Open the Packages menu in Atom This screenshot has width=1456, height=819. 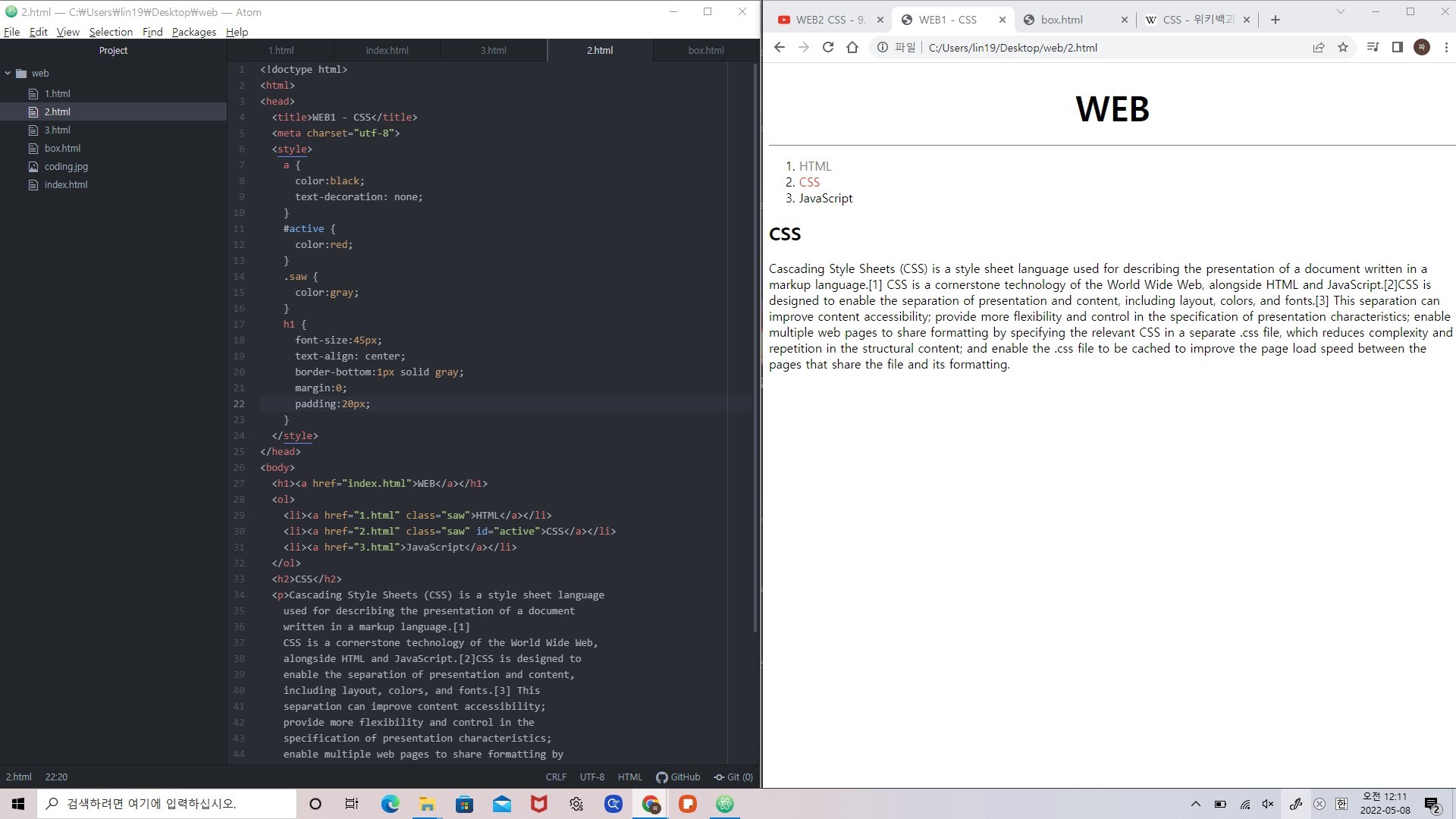pyautogui.click(x=193, y=32)
